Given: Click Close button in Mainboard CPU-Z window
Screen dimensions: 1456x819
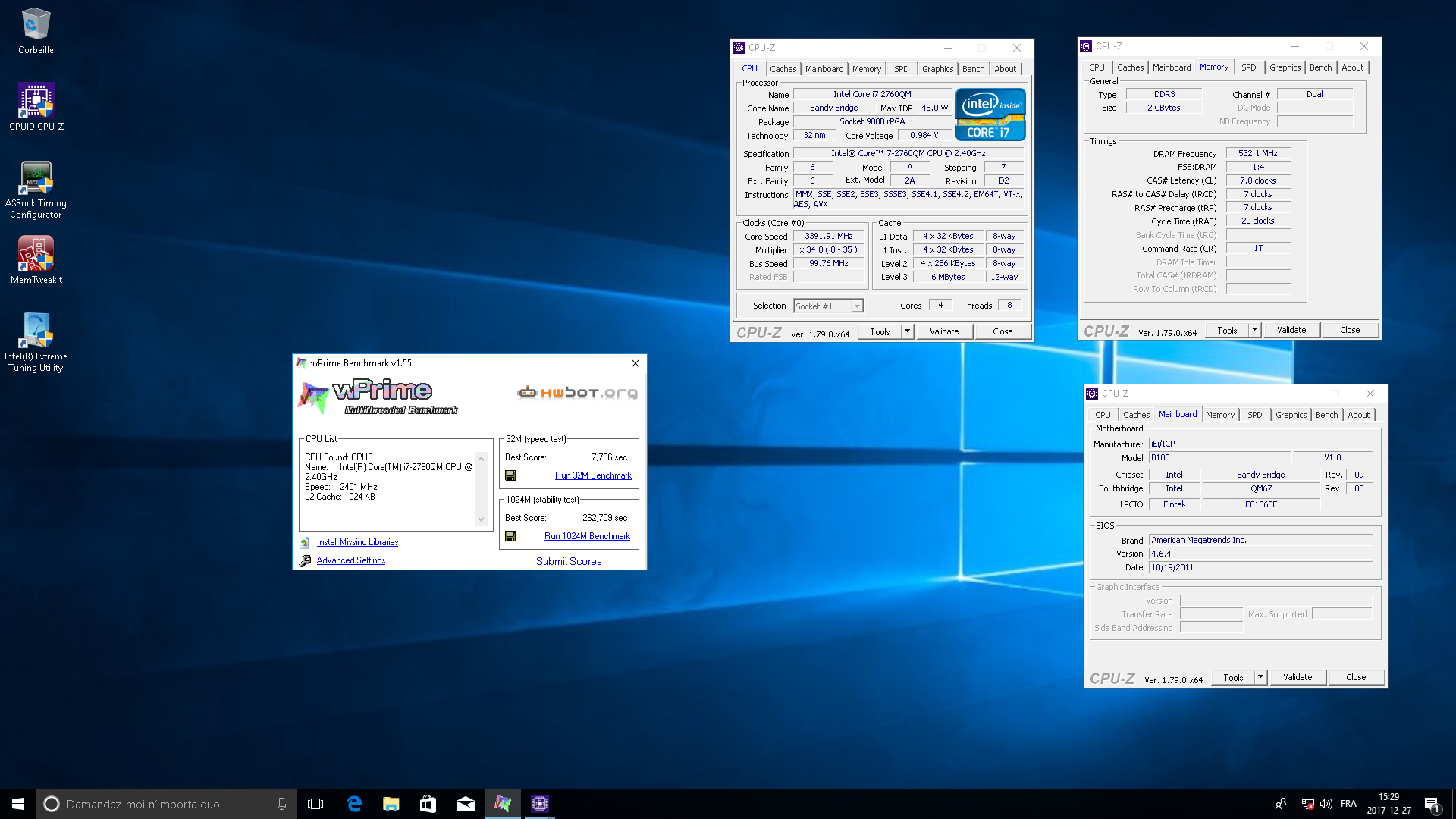Looking at the screenshot, I should (1356, 677).
